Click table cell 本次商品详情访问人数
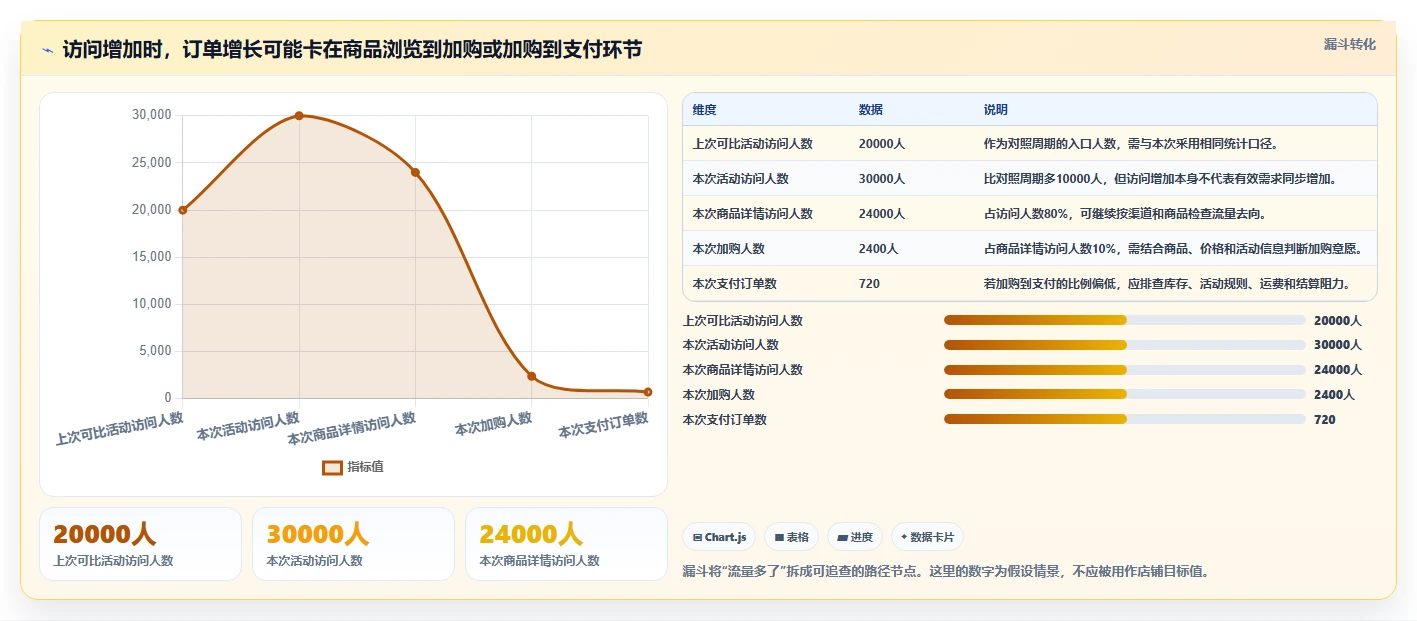The image size is (1417, 621). coord(753,214)
